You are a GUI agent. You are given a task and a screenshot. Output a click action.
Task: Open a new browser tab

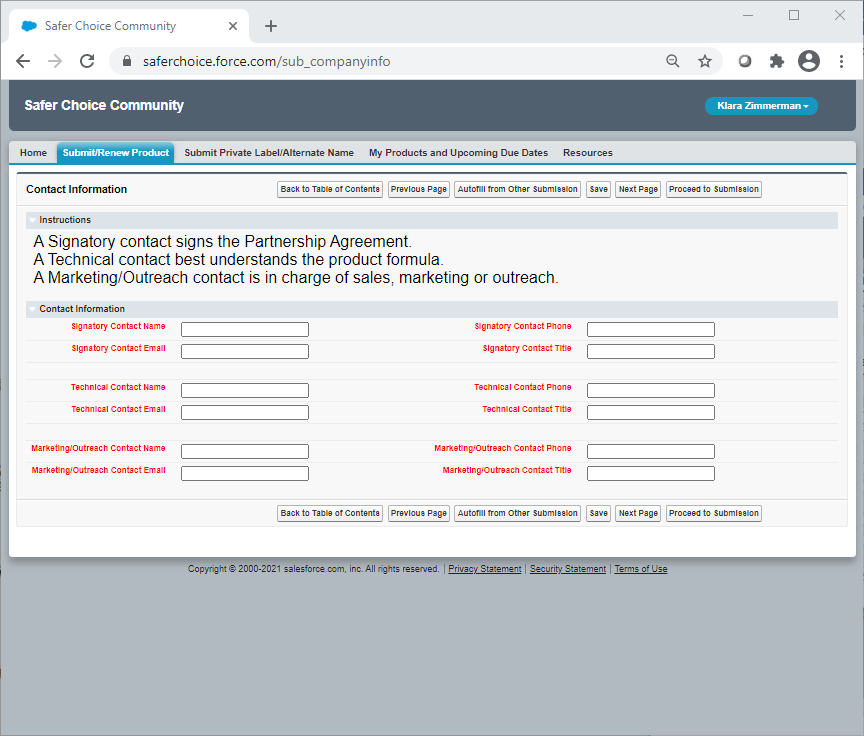[271, 26]
